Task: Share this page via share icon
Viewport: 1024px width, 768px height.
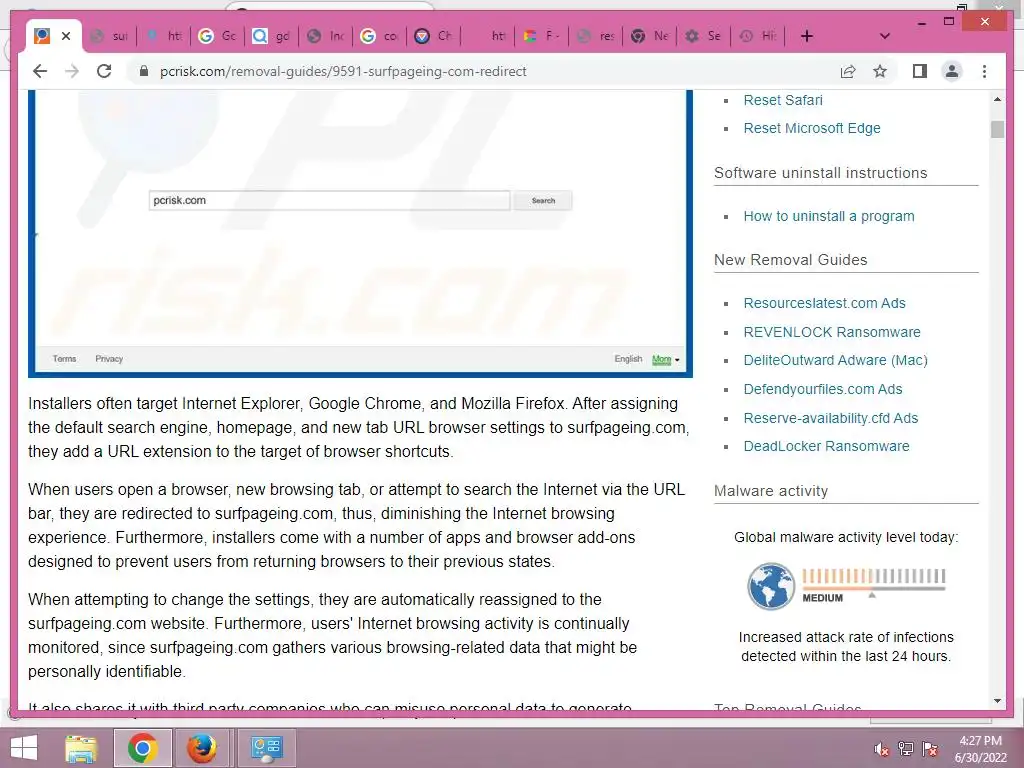Action: click(x=848, y=71)
